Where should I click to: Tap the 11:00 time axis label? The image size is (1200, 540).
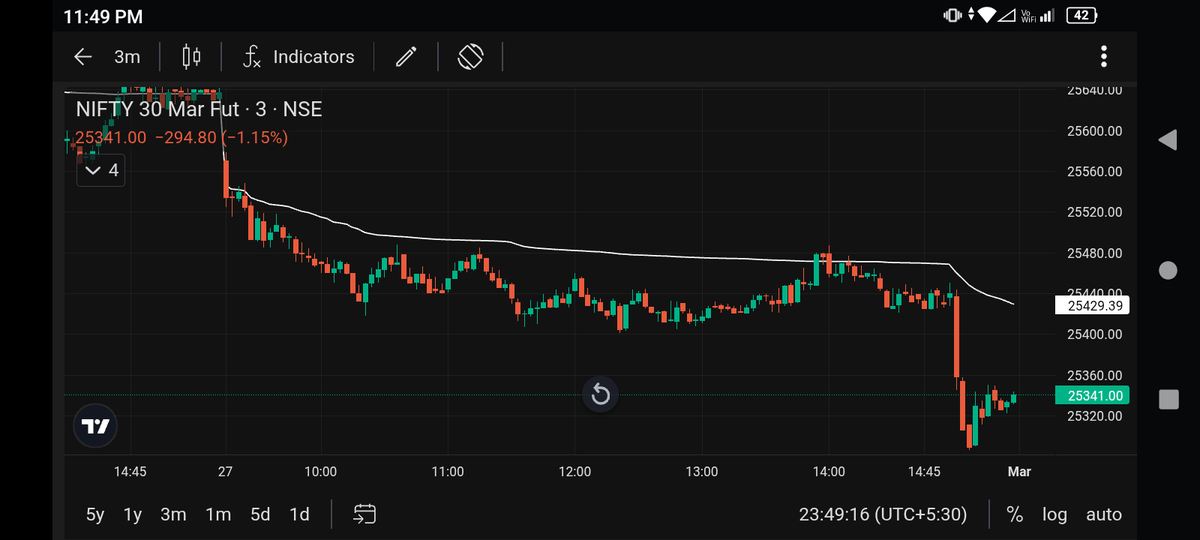(447, 471)
